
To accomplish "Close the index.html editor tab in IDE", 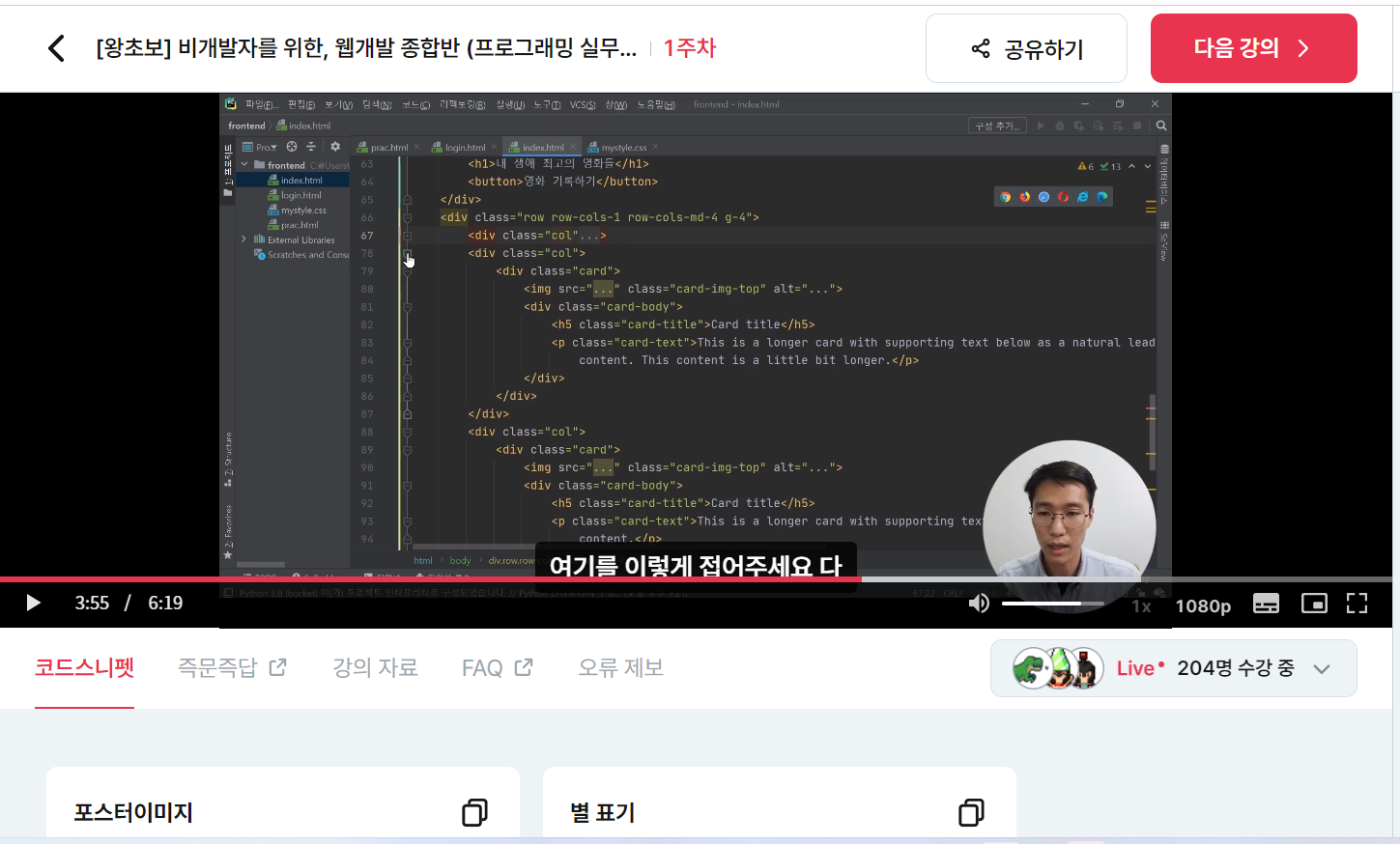I will 573,147.
